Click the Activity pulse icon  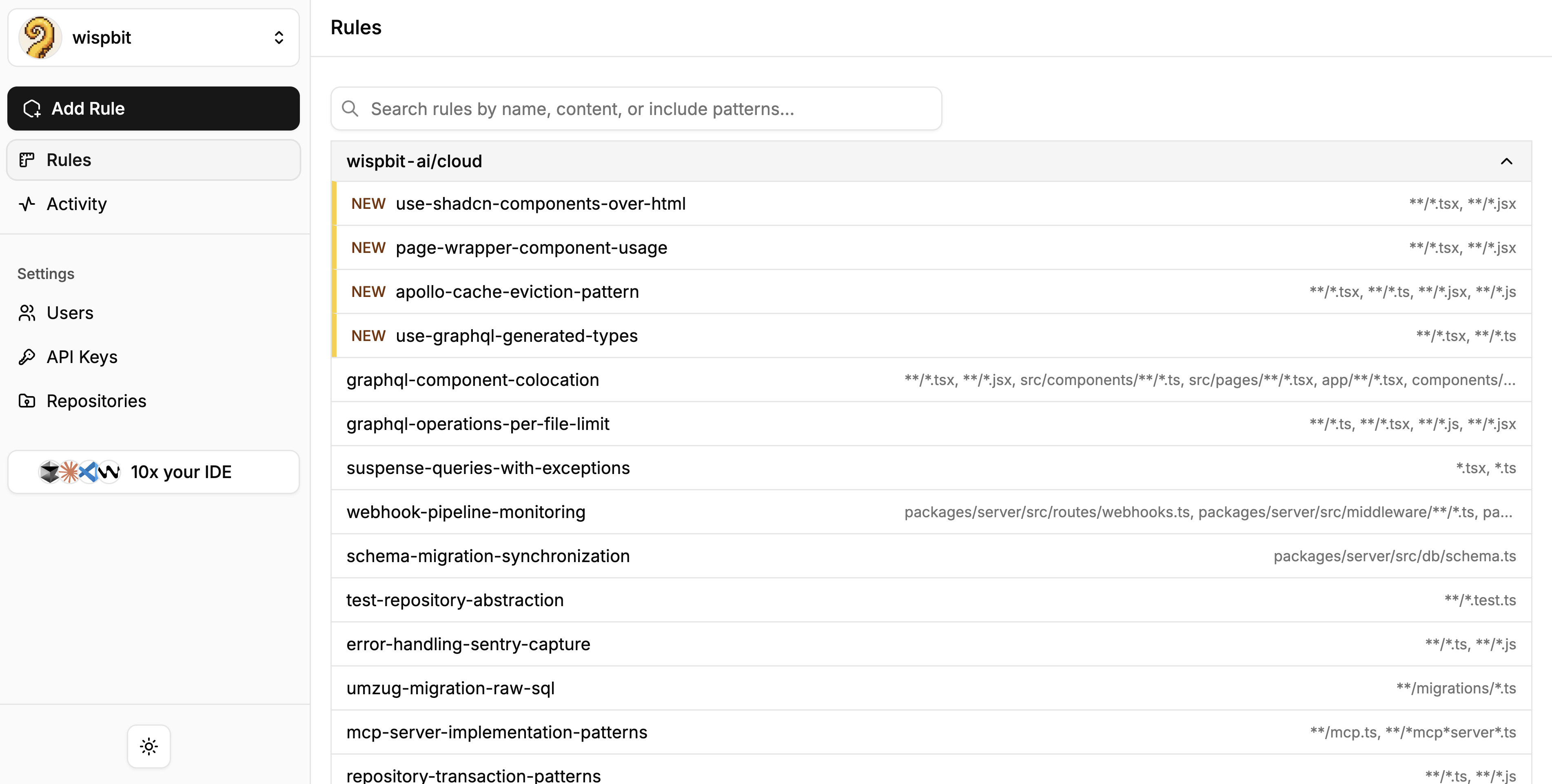[27, 204]
